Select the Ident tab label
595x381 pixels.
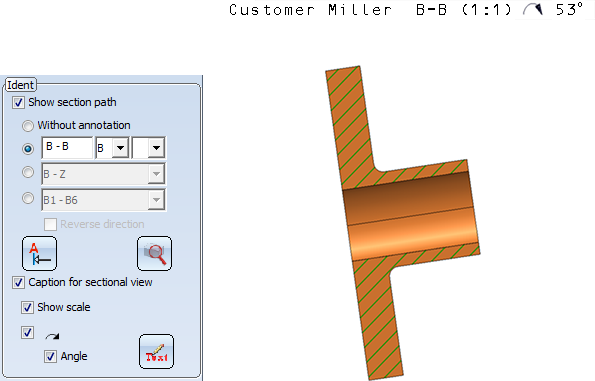point(20,85)
